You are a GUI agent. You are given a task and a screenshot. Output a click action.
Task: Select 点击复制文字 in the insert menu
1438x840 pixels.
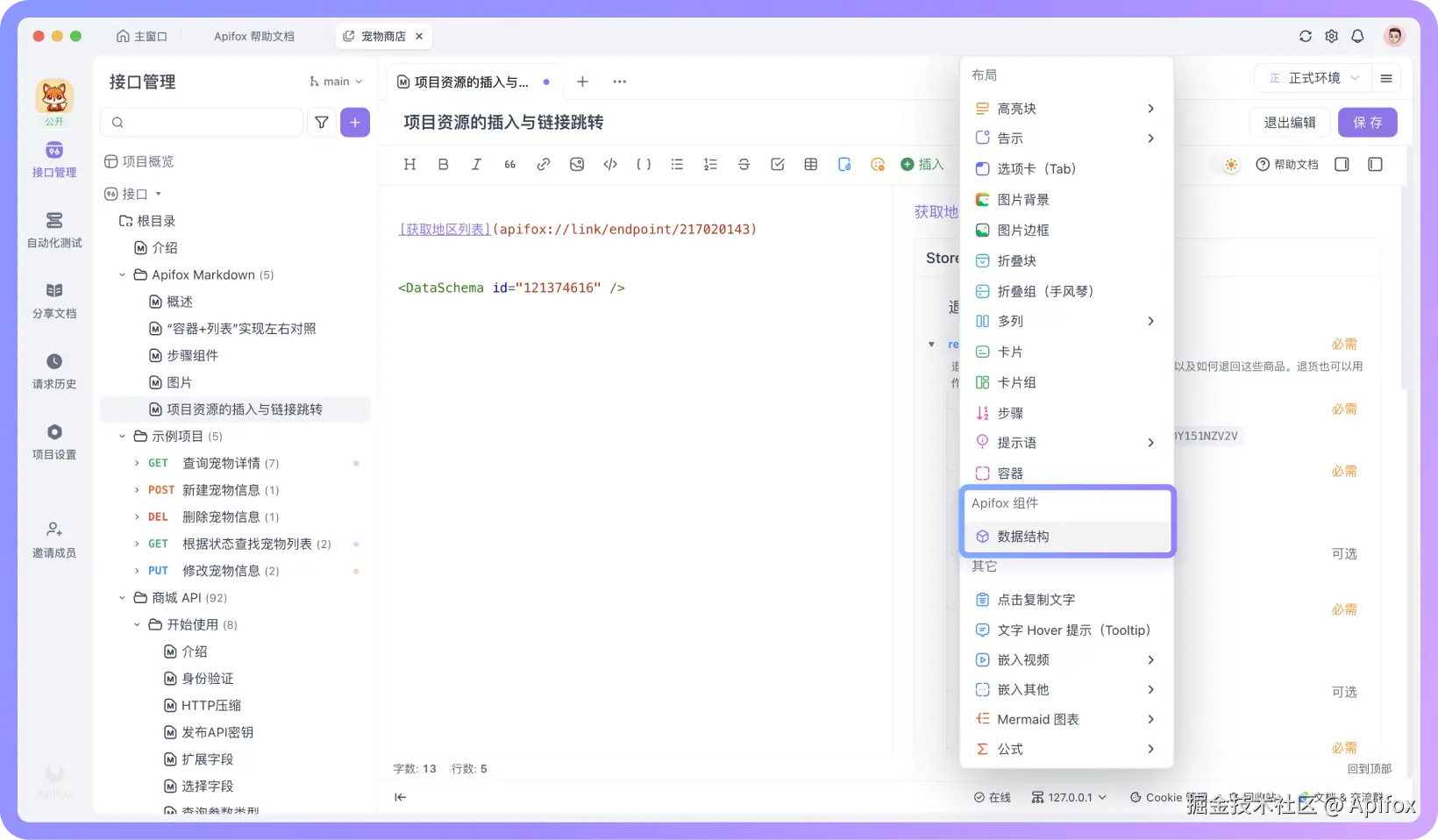pos(1066,600)
